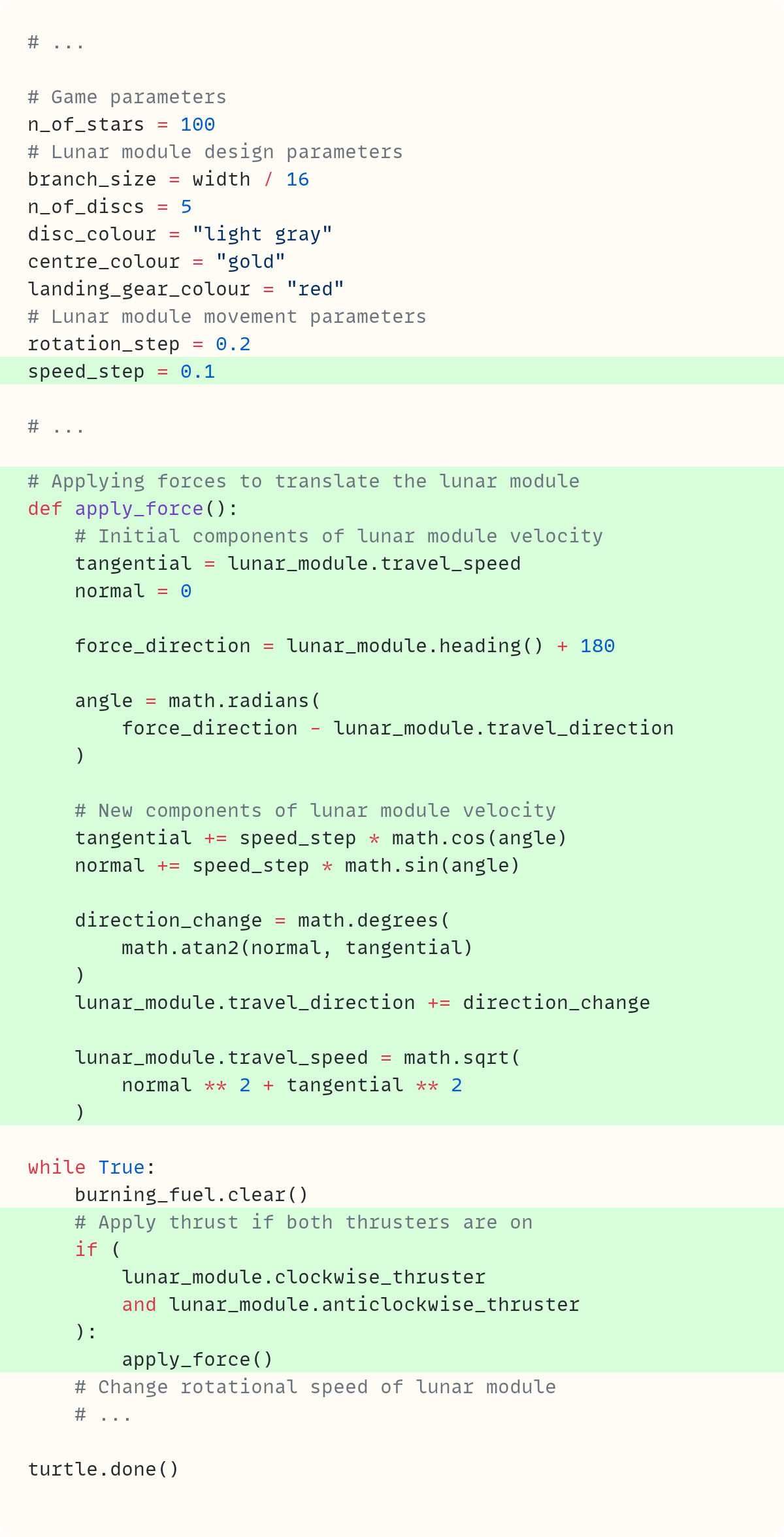The width and height of the screenshot is (784, 1537).
Task: Click 'normal += speed_step * math.sin(angle)' line
Action: pos(297,866)
